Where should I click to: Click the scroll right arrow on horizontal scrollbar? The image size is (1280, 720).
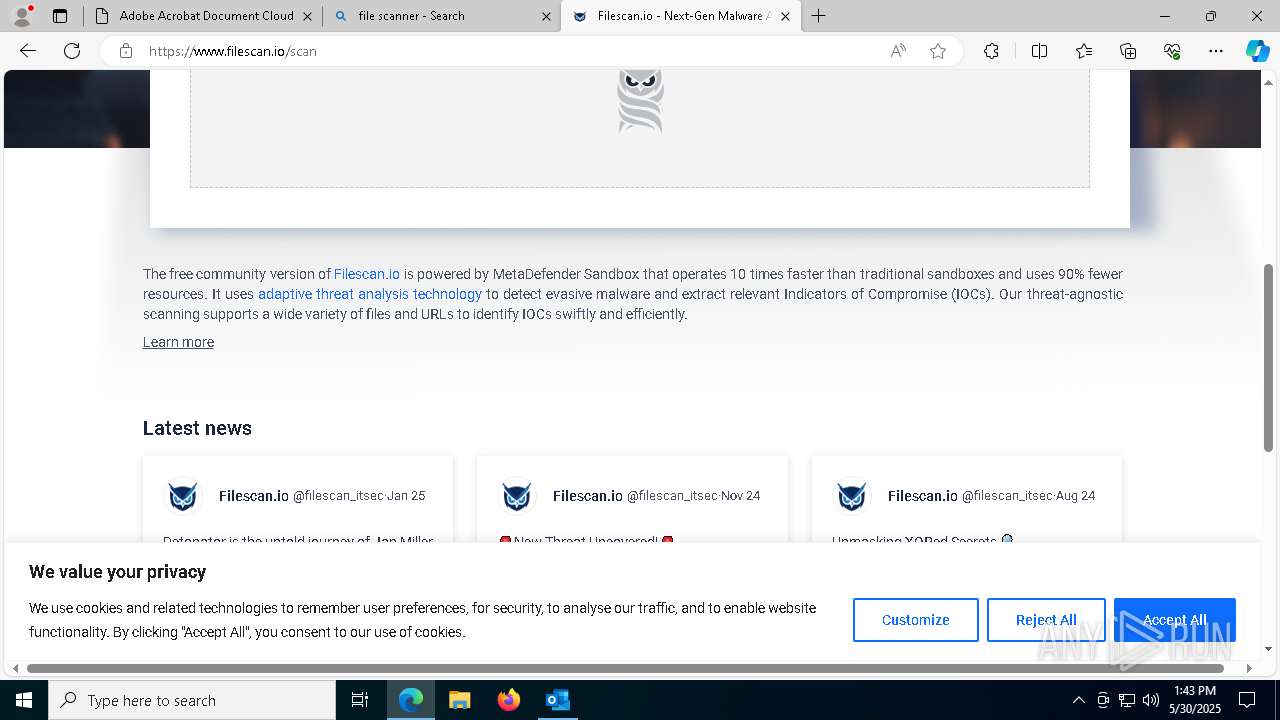point(1249,668)
